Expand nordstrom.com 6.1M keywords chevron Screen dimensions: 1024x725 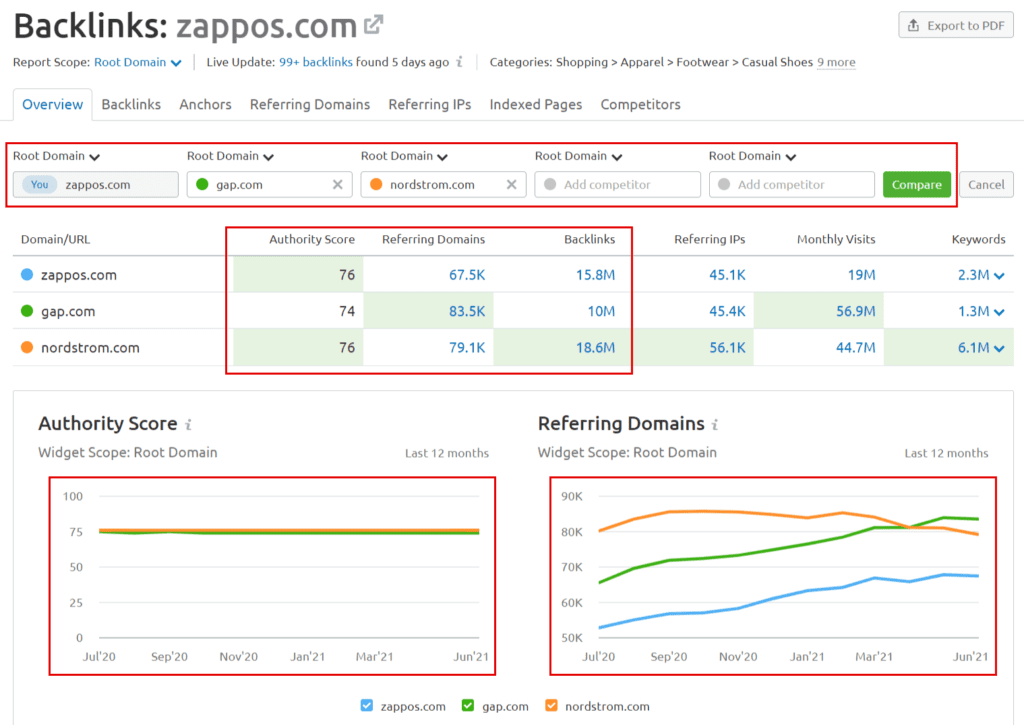[999, 349]
